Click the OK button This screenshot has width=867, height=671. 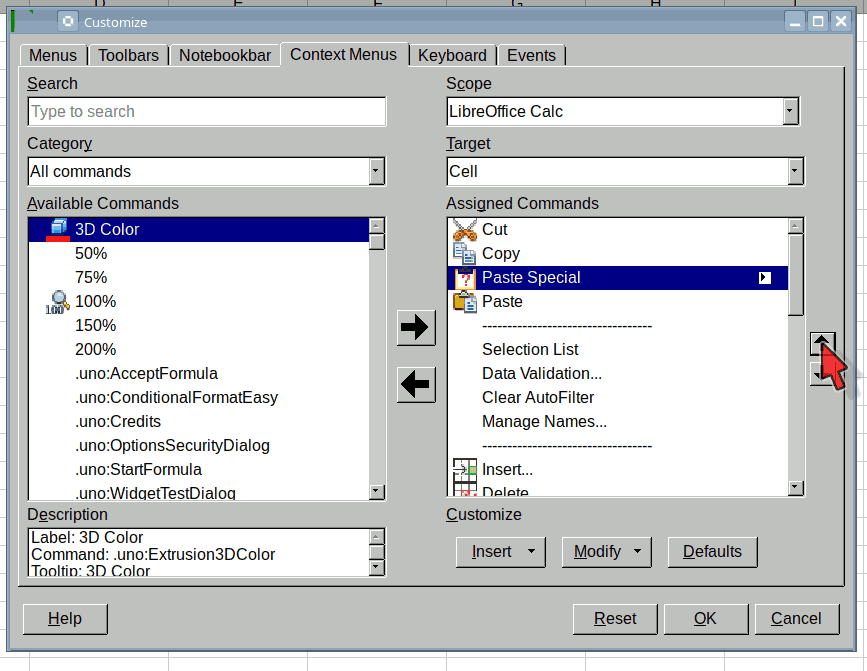click(705, 618)
